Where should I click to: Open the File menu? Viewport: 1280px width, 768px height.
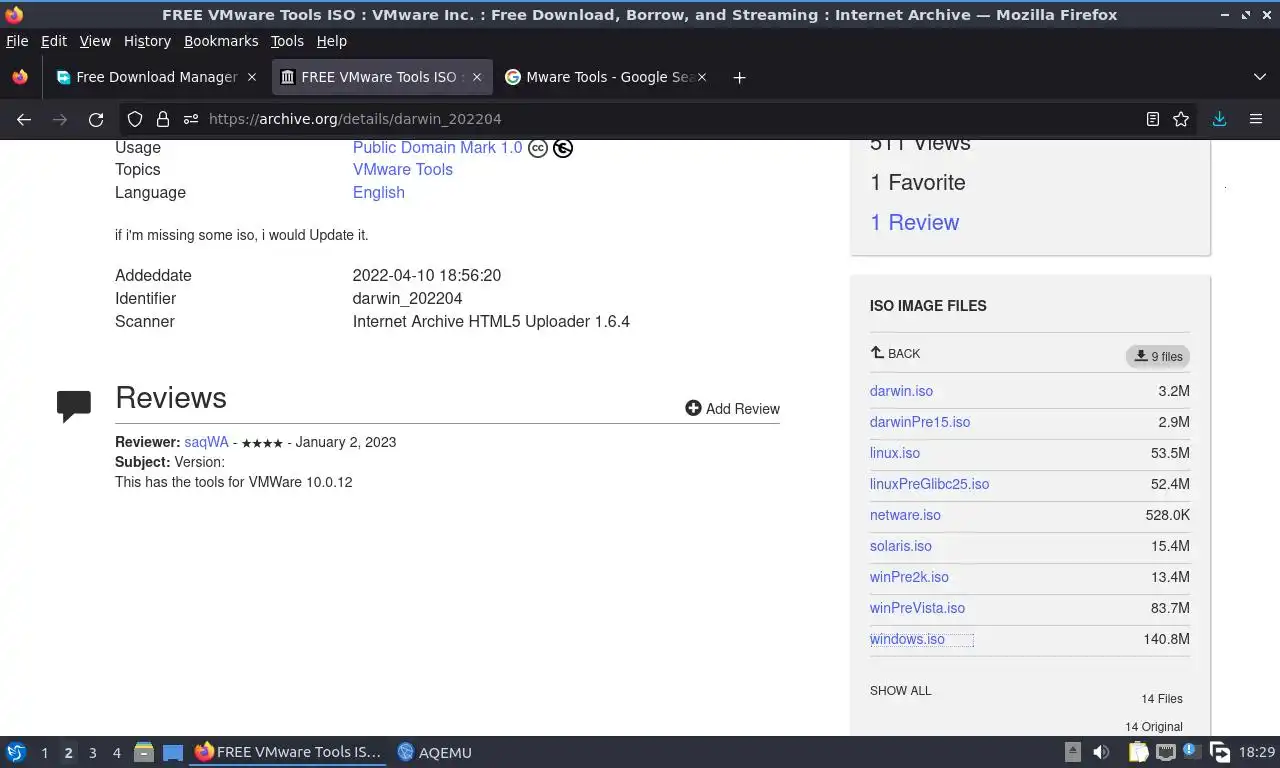[17, 41]
